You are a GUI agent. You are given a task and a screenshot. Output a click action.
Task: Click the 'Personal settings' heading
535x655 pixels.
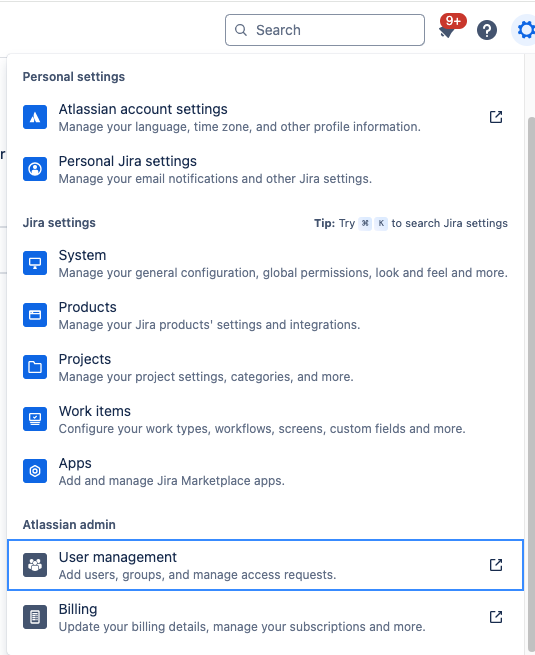click(x=74, y=77)
